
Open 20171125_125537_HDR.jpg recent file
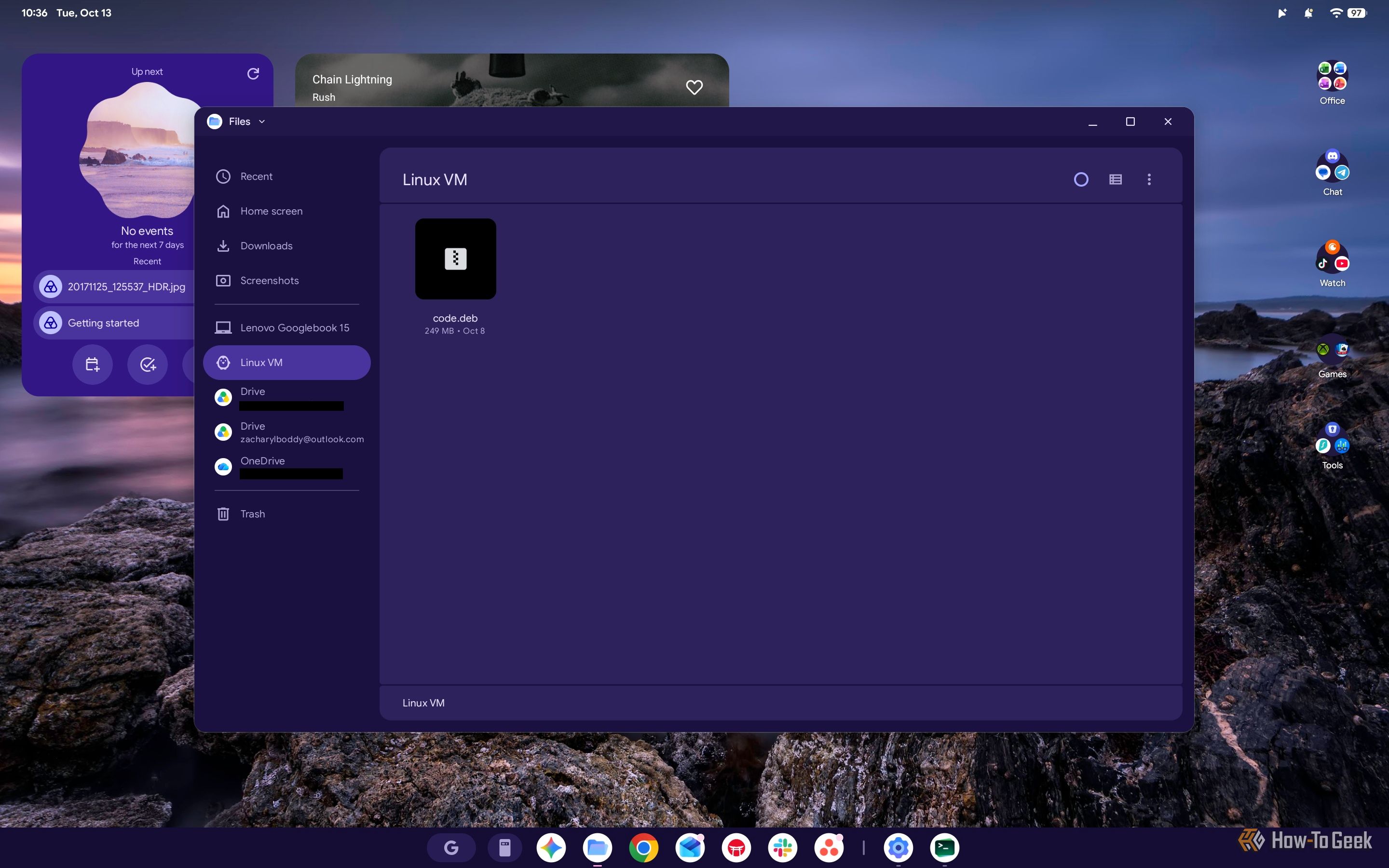(x=115, y=286)
